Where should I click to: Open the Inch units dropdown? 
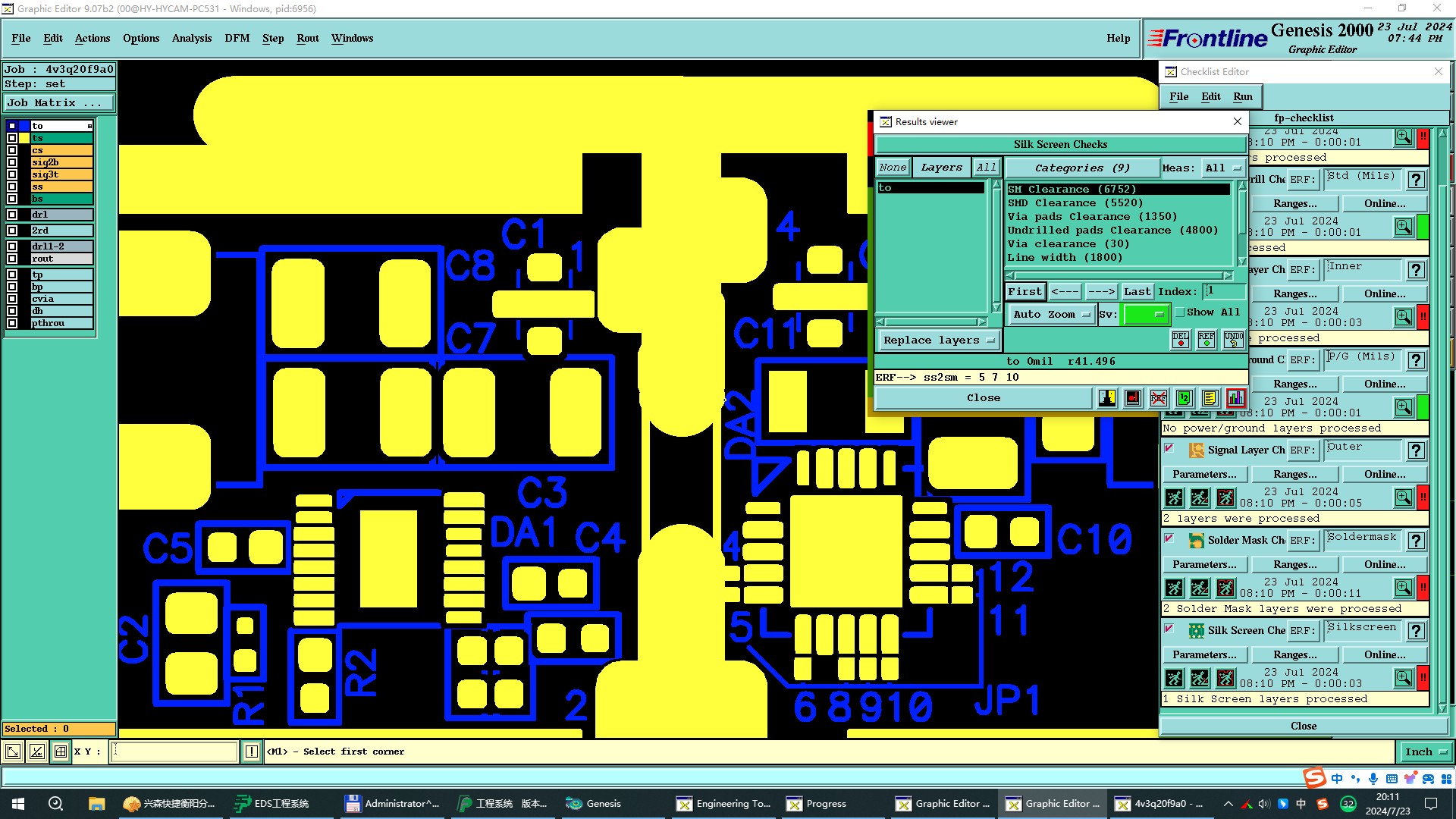click(1425, 752)
